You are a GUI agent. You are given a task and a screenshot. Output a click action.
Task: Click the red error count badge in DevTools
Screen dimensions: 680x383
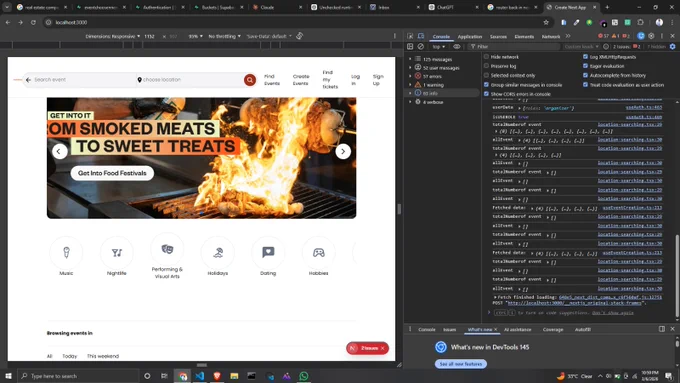tap(603, 36)
